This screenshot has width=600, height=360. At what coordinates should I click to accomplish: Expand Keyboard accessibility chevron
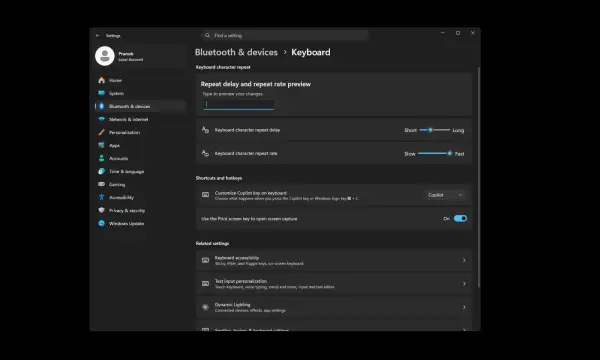coord(464,261)
